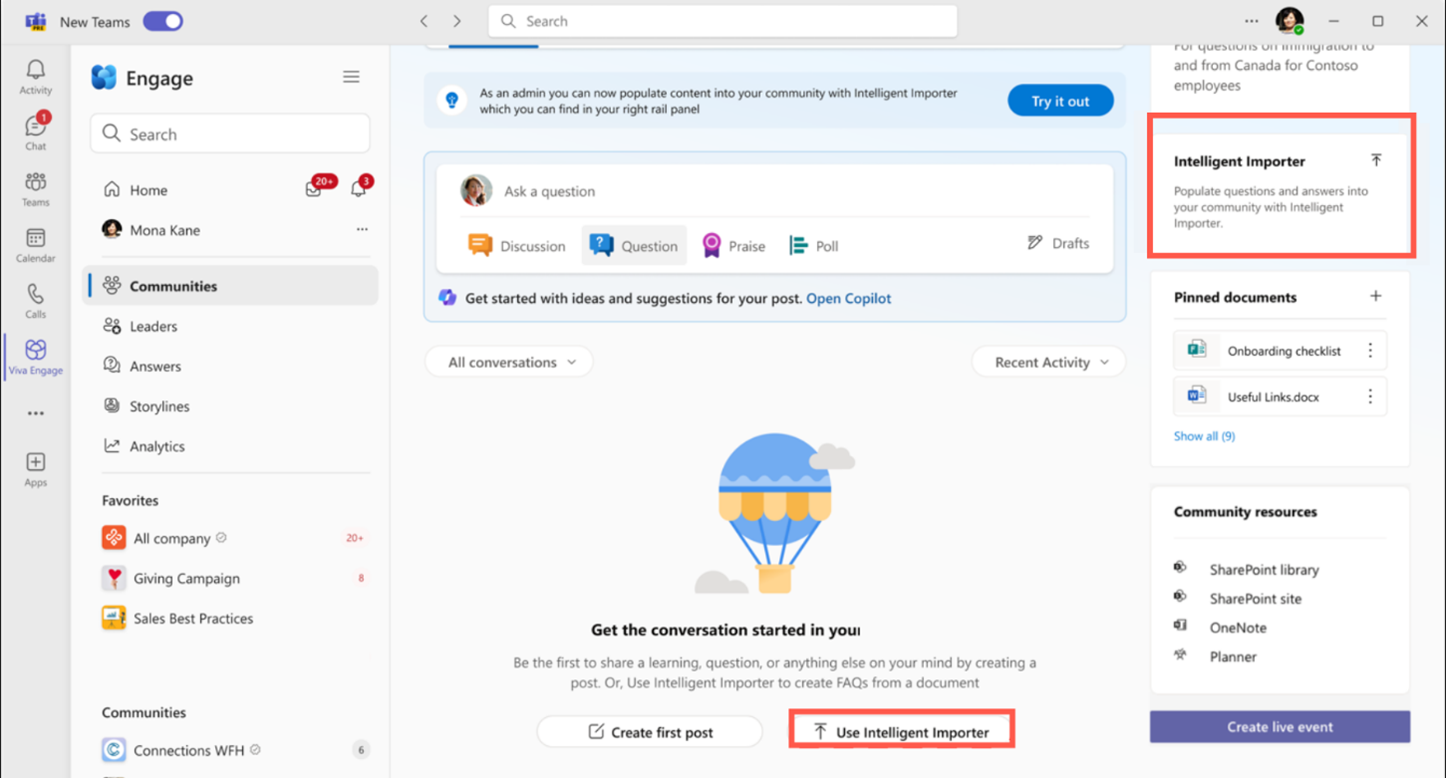This screenshot has height=778, width=1446.
Task: Open the Teams section in the left rail
Action: [x=35, y=188]
